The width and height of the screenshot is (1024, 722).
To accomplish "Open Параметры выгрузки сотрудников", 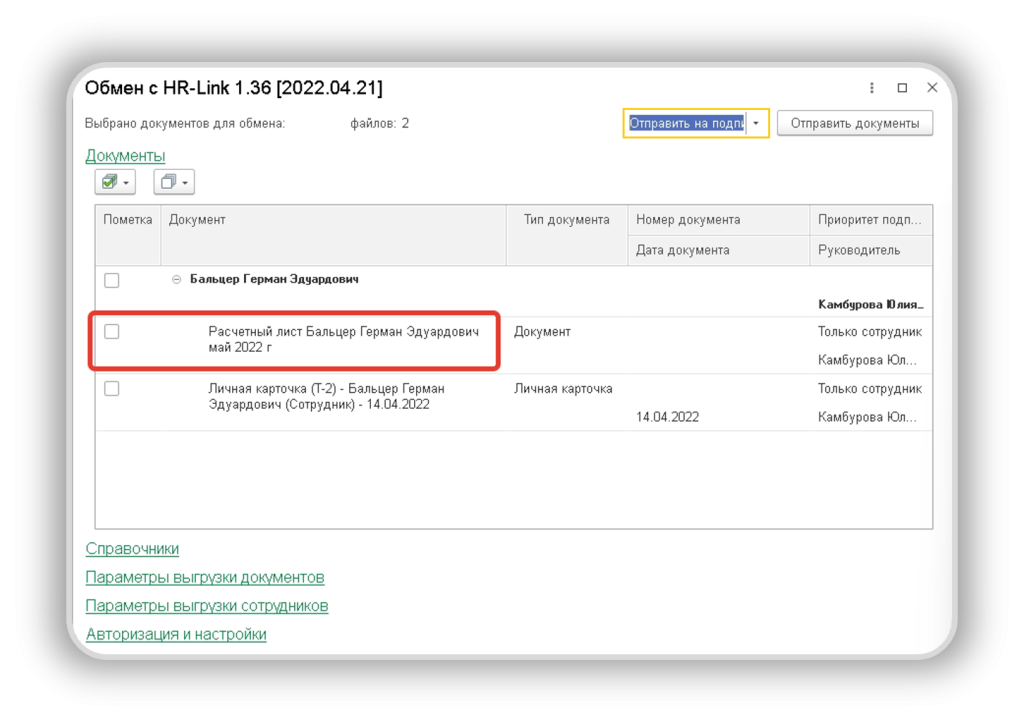I will pos(207,606).
